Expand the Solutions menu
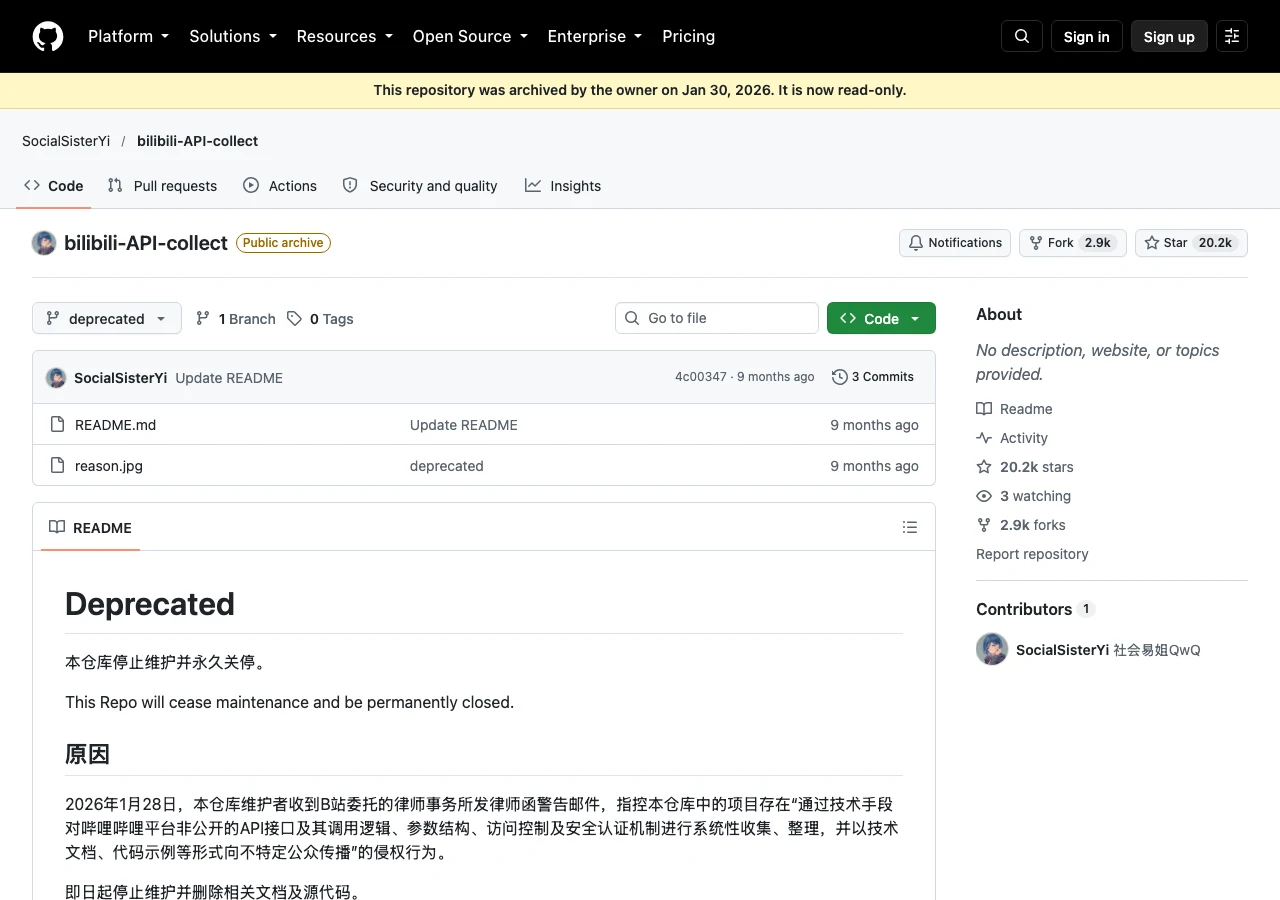 coord(234,36)
